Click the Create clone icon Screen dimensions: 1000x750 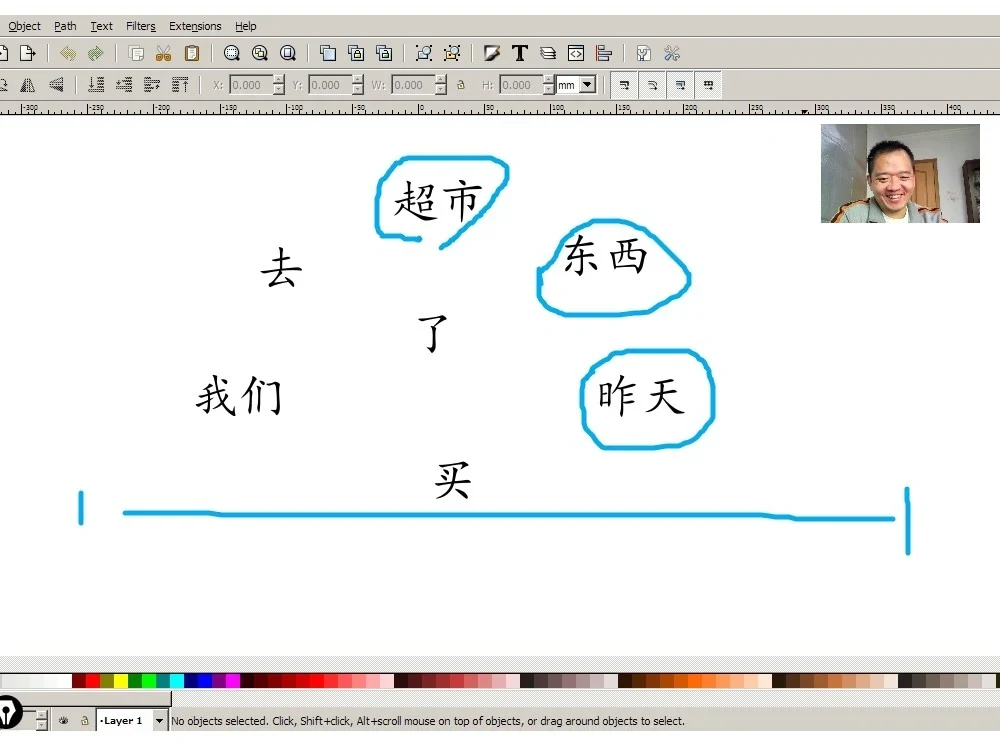click(x=356, y=53)
